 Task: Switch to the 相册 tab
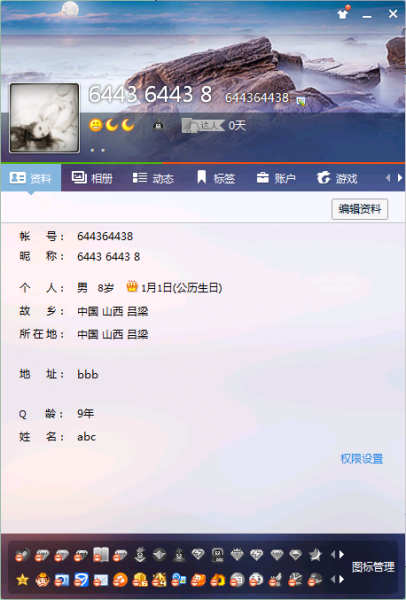pyautogui.click(x=92, y=178)
